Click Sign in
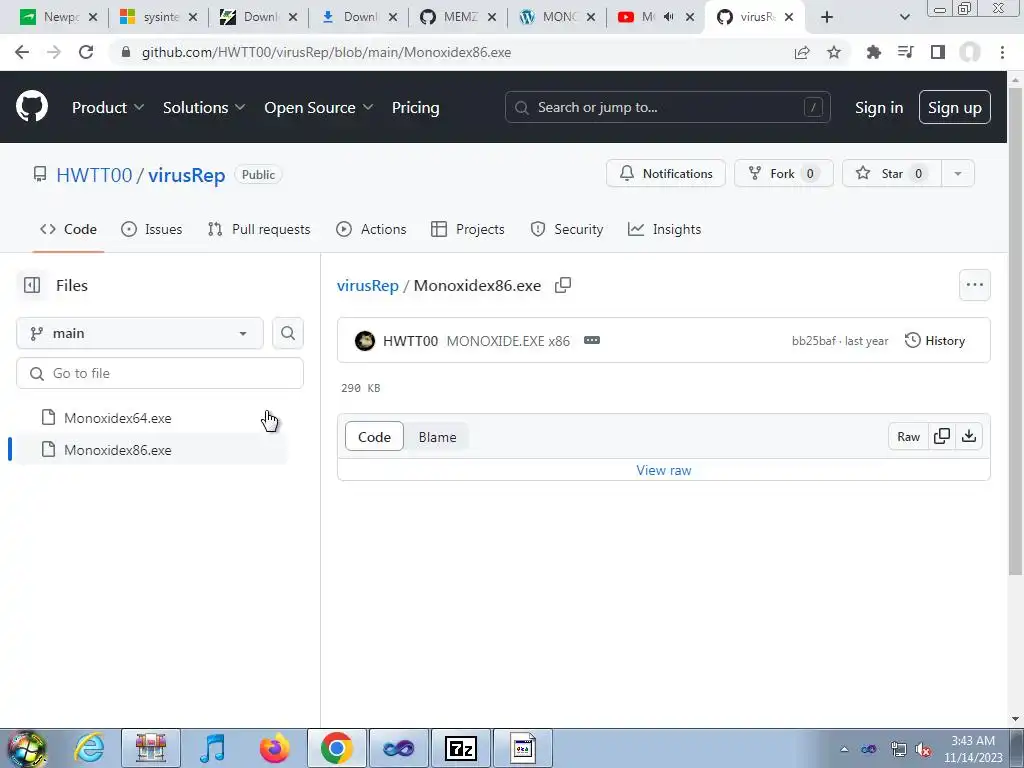This screenshot has width=1024, height=768. pyautogui.click(x=879, y=107)
